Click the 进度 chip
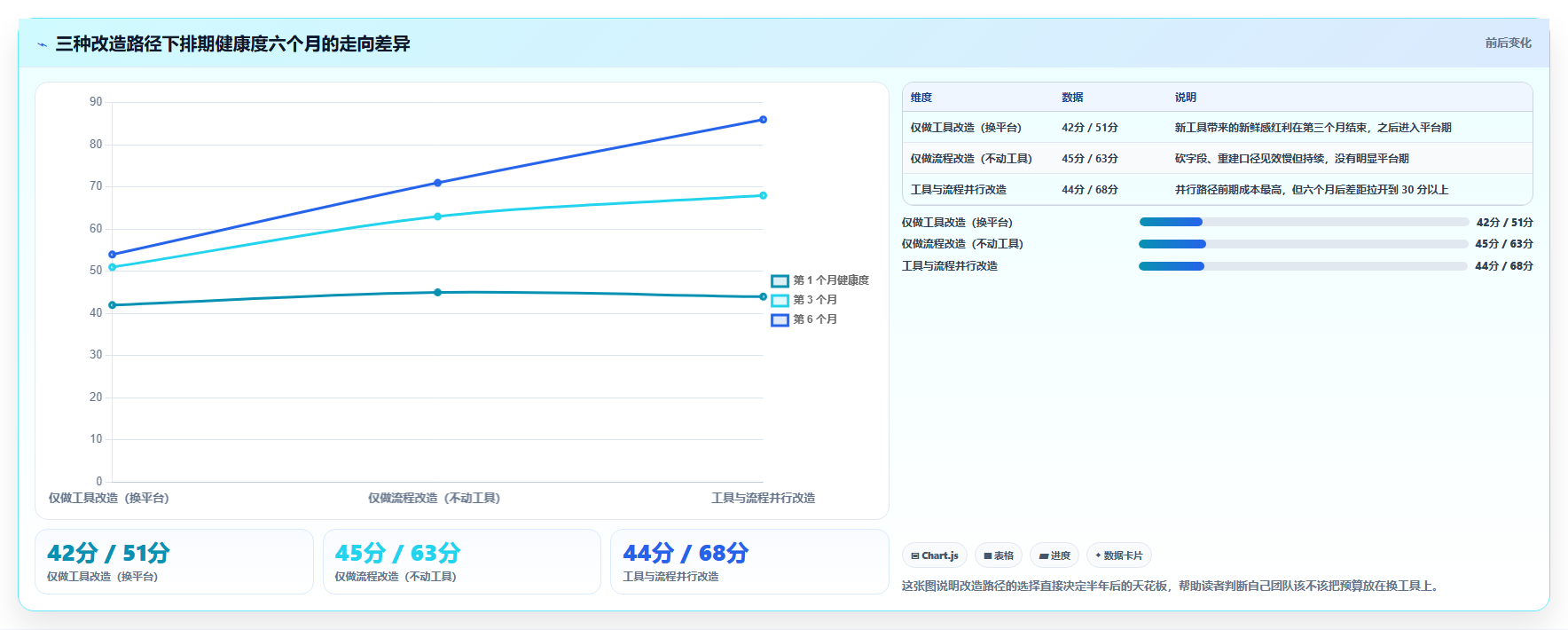 pos(1054,555)
